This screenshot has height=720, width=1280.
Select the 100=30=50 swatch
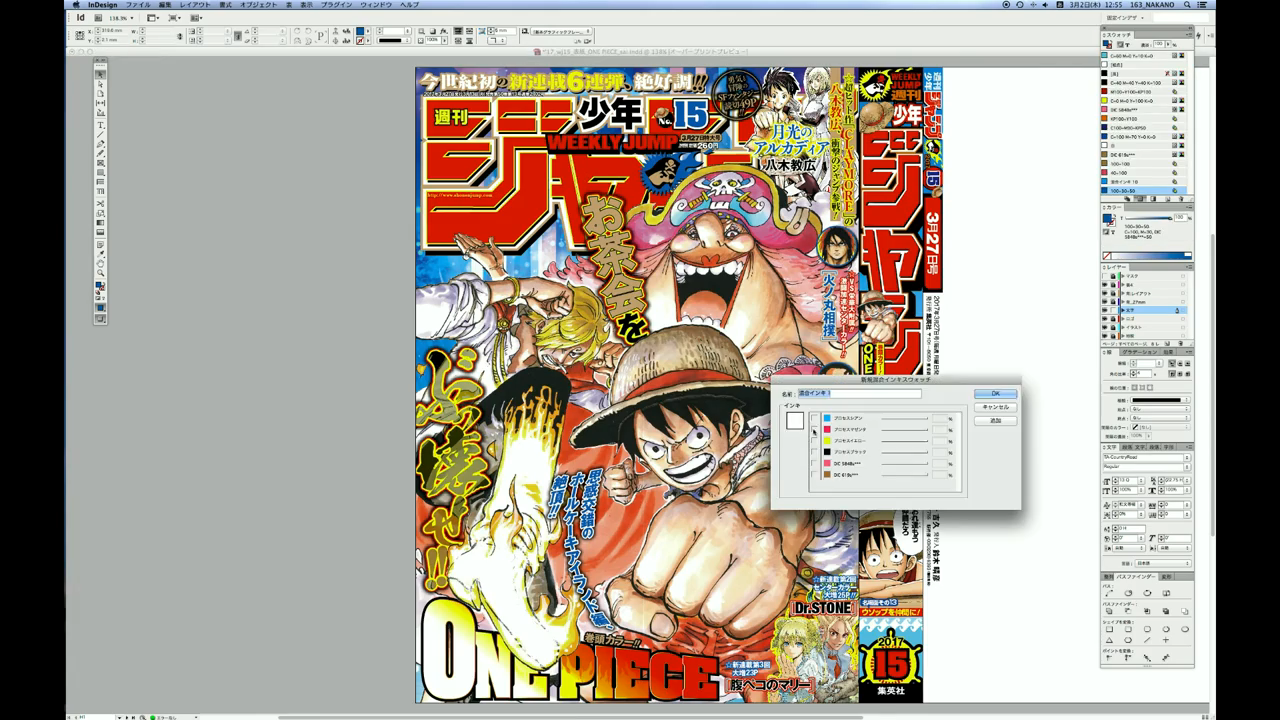coord(1146,190)
